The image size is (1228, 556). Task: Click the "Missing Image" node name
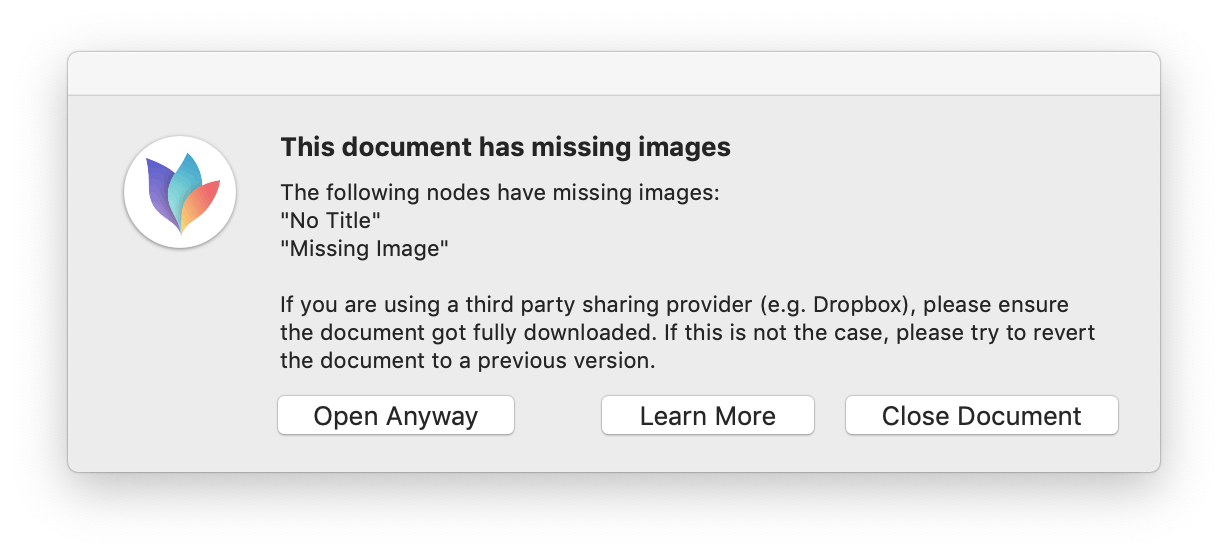tap(364, 249)
